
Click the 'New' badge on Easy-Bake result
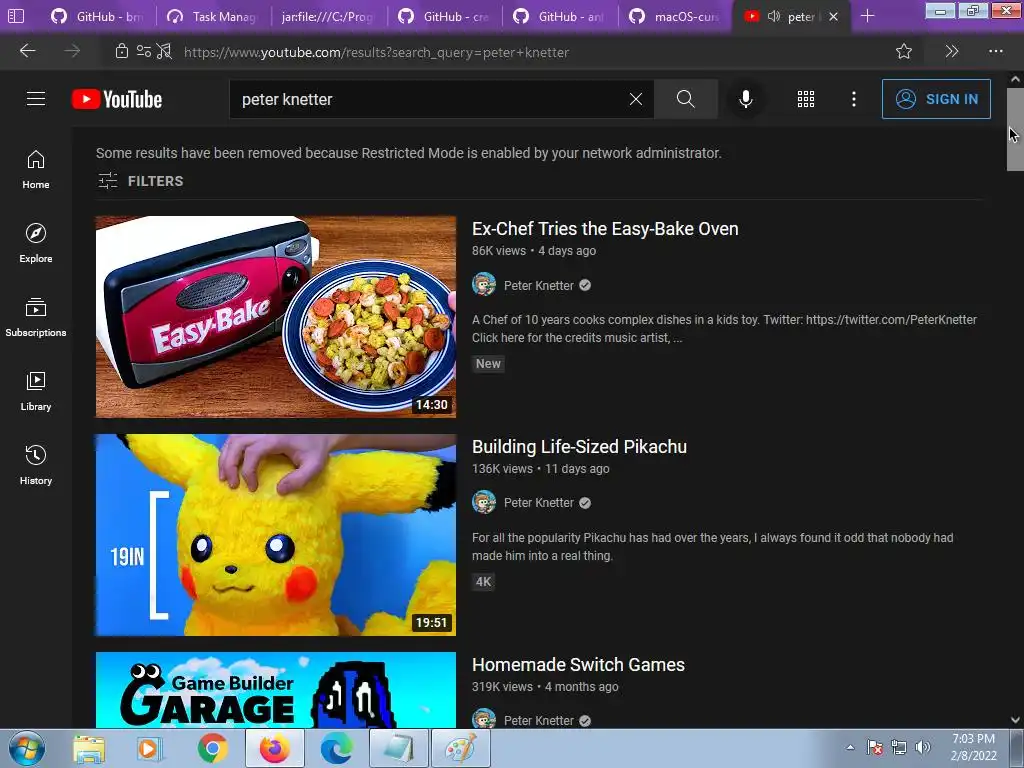pyautogui.click(x=488, y=364)
